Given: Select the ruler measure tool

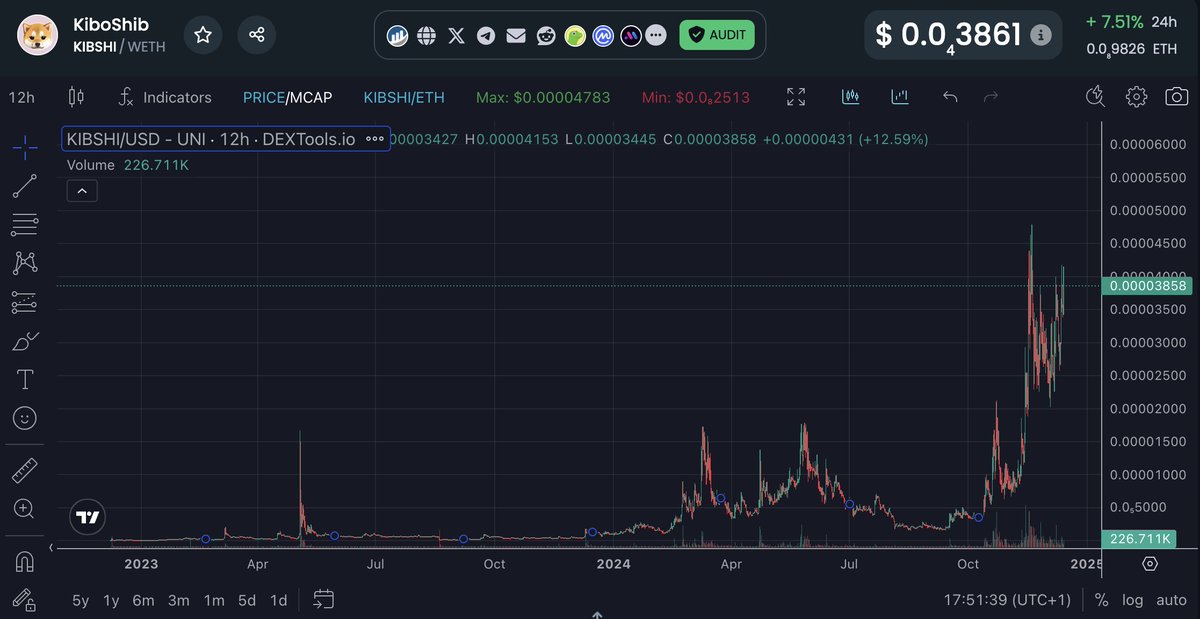Looking at the screenshot, I should 25,470.
